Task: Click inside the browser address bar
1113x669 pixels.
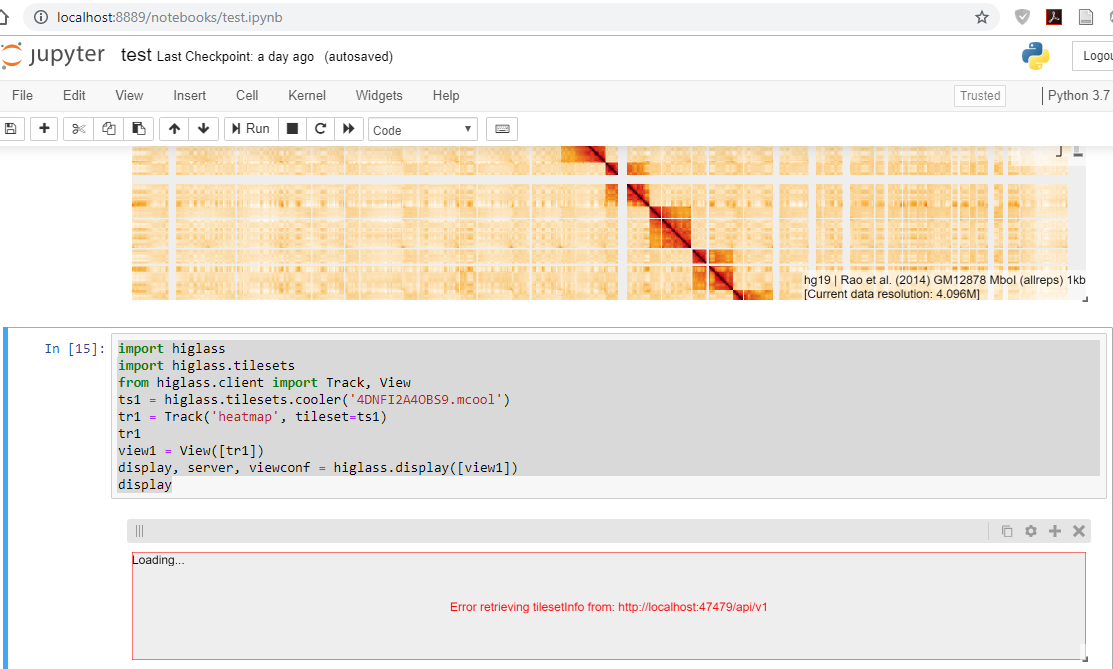Action: [200, 17]
